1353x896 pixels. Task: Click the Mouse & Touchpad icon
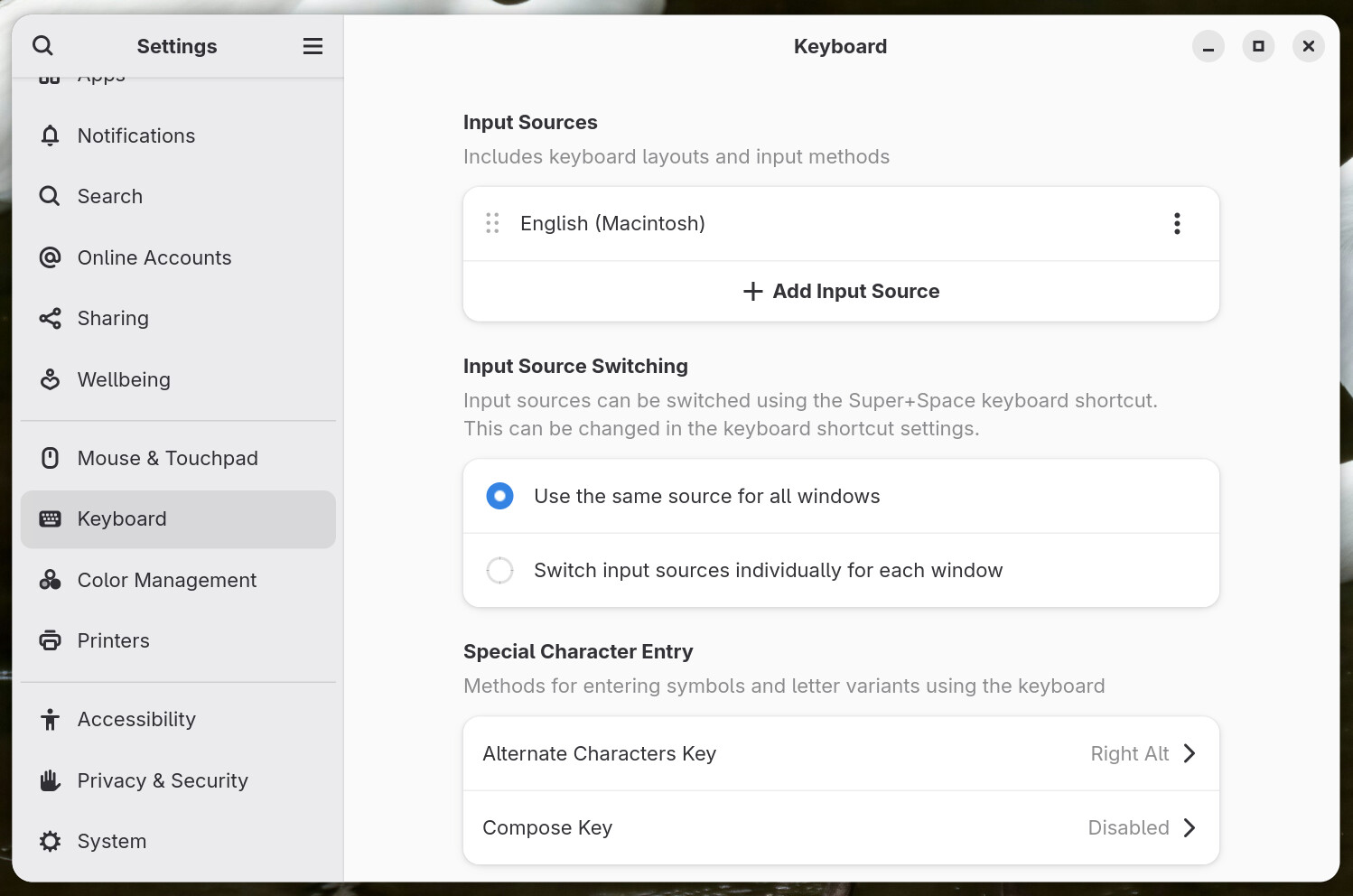51,458
